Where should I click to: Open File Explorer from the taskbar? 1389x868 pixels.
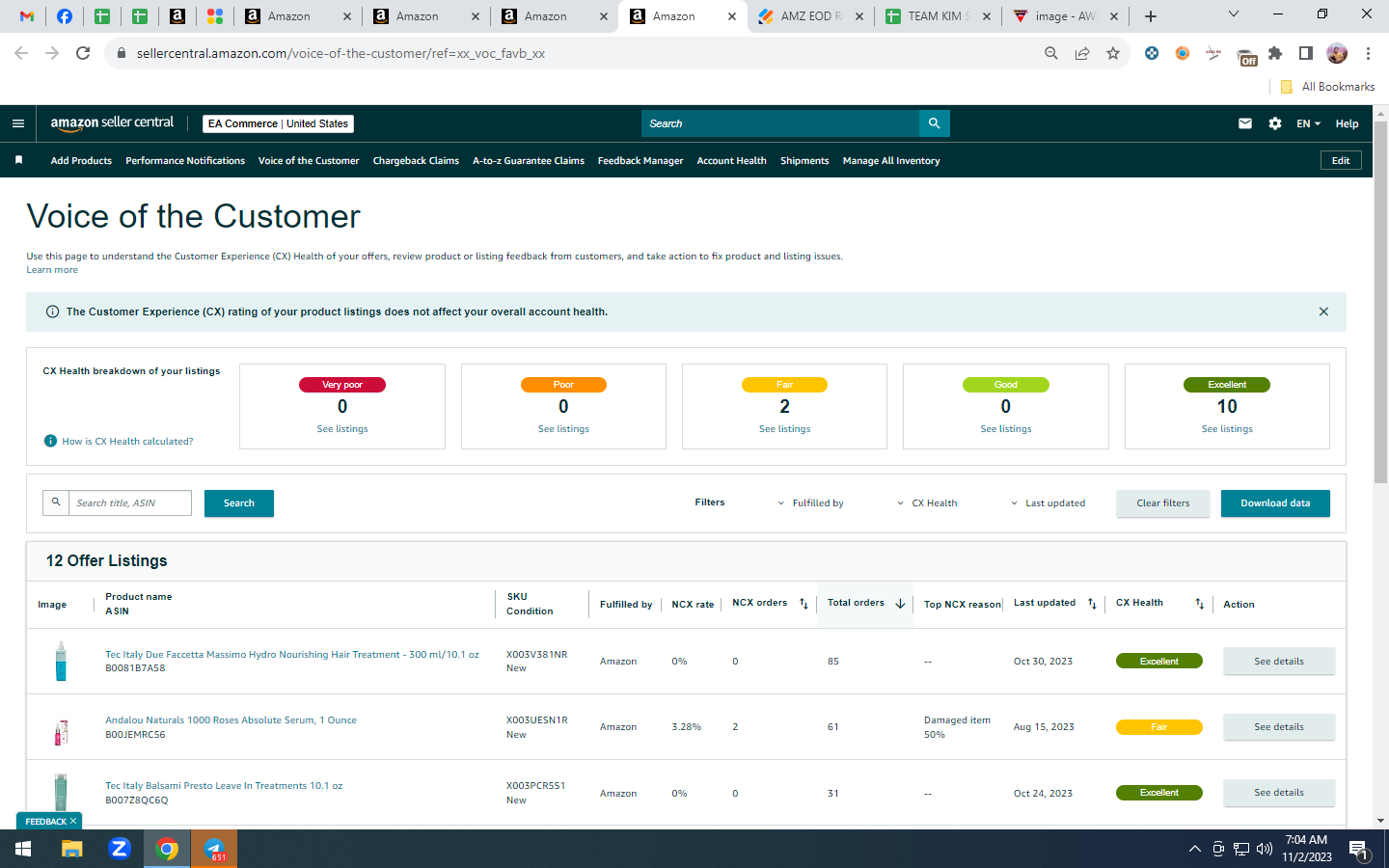(72, 849)
